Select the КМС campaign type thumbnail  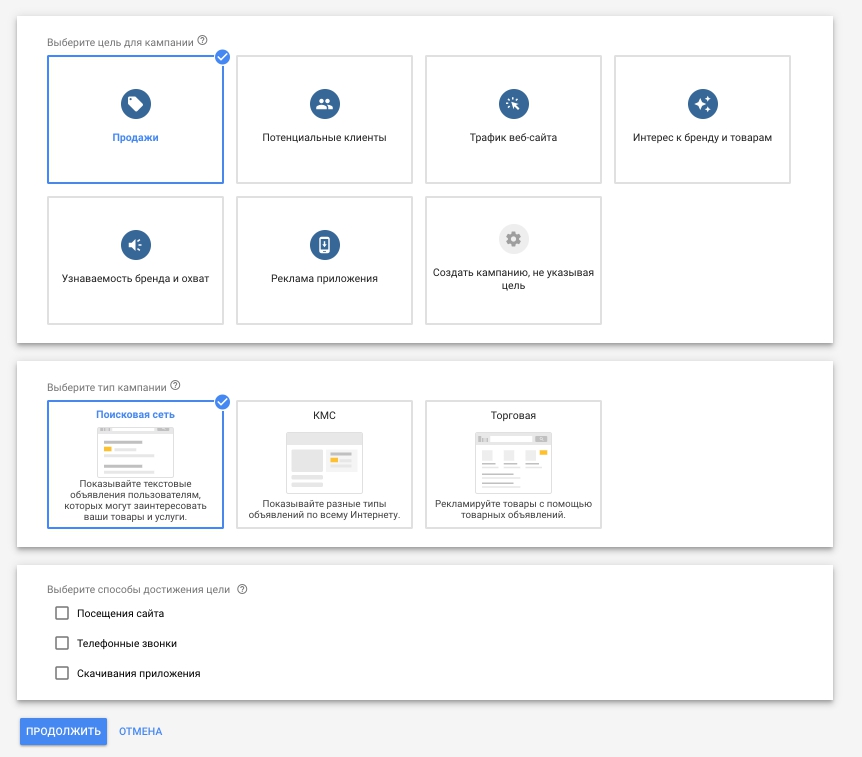coord(324,462)
